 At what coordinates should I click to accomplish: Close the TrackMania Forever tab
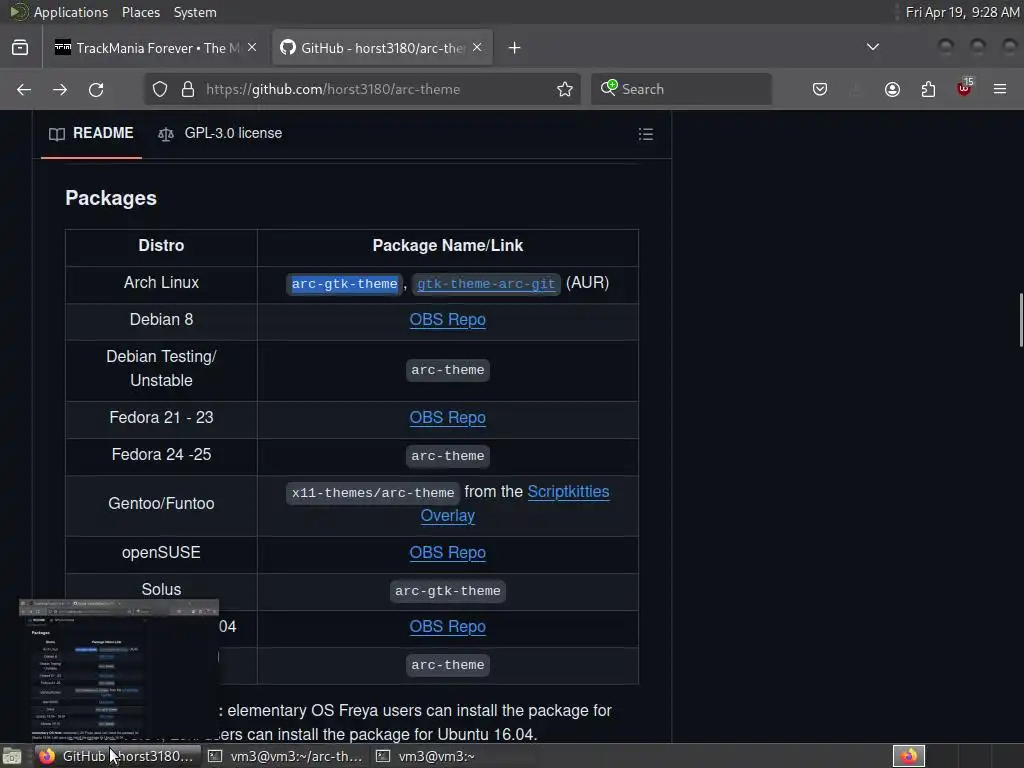point(252,48)
